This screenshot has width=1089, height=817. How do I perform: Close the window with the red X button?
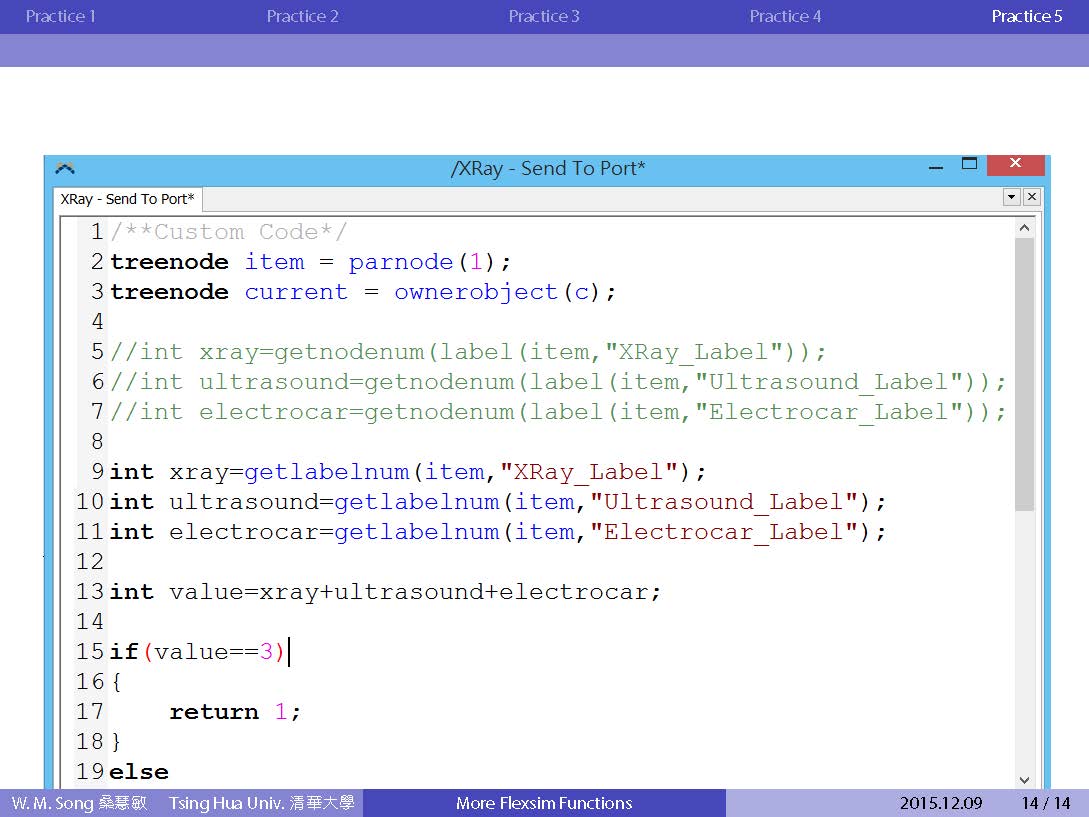tap(1015, 164)
